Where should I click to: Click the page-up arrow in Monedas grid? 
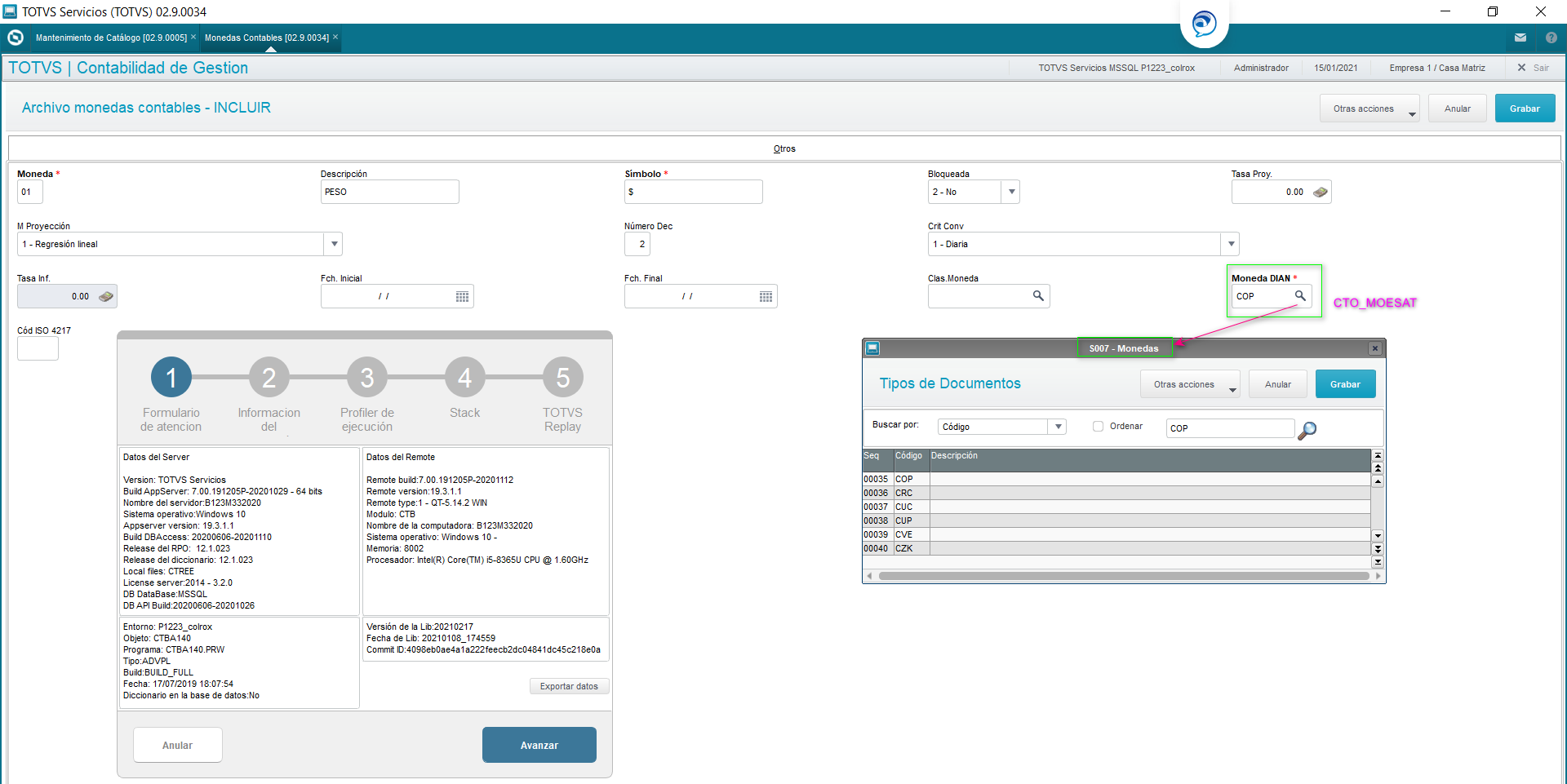1378,468
